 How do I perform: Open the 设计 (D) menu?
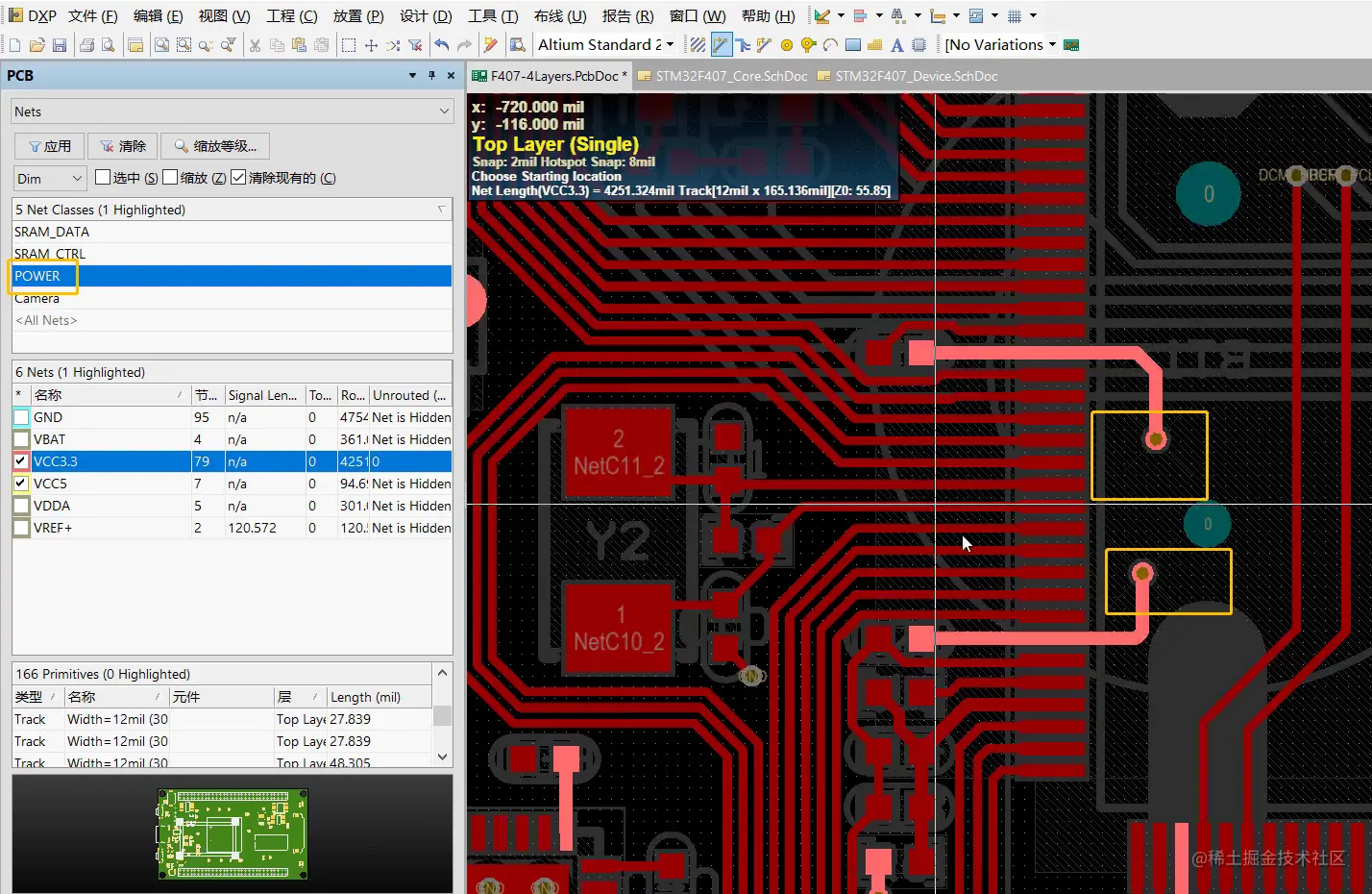(426, 16)
